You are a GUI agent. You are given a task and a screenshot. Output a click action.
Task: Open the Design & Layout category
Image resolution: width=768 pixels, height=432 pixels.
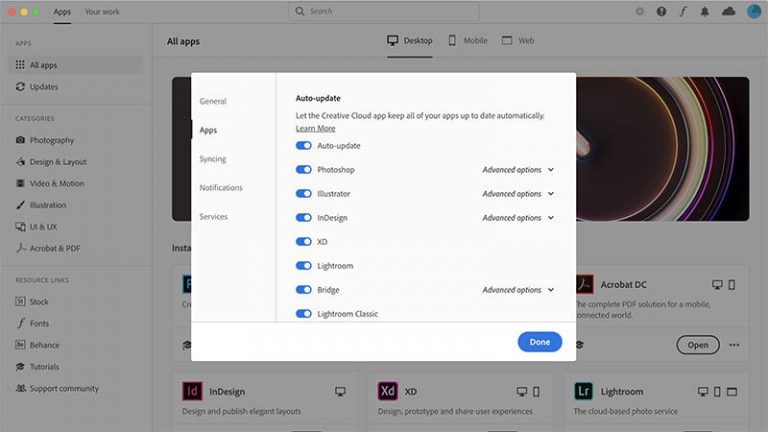[51, 162]
